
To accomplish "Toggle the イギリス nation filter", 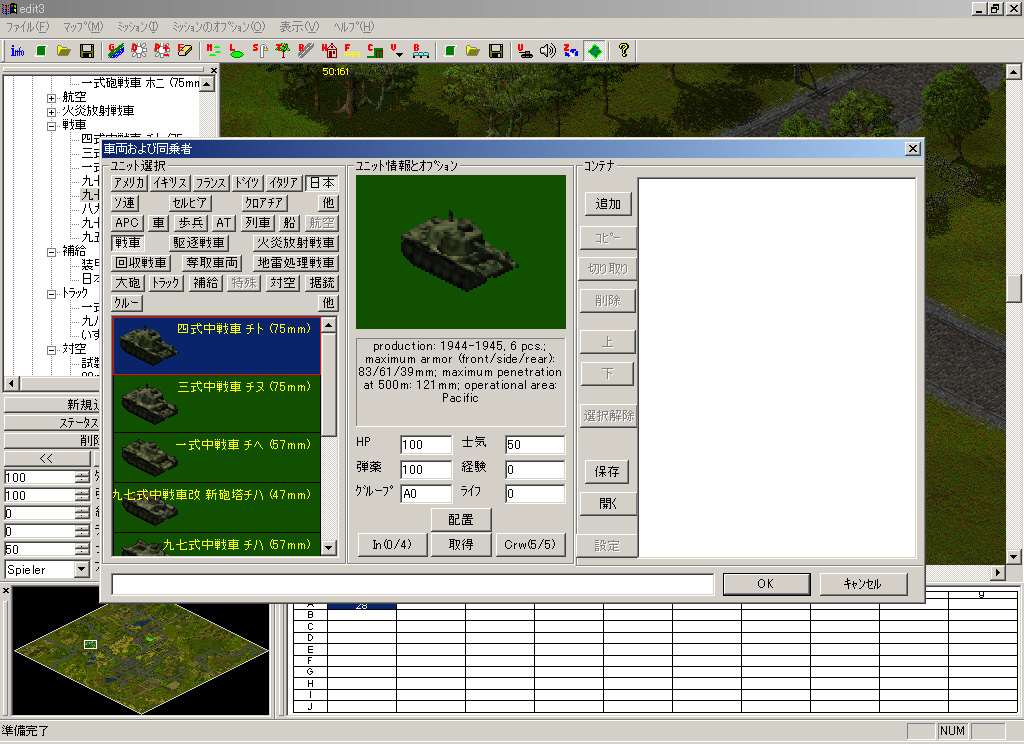I will coord(169,183).
